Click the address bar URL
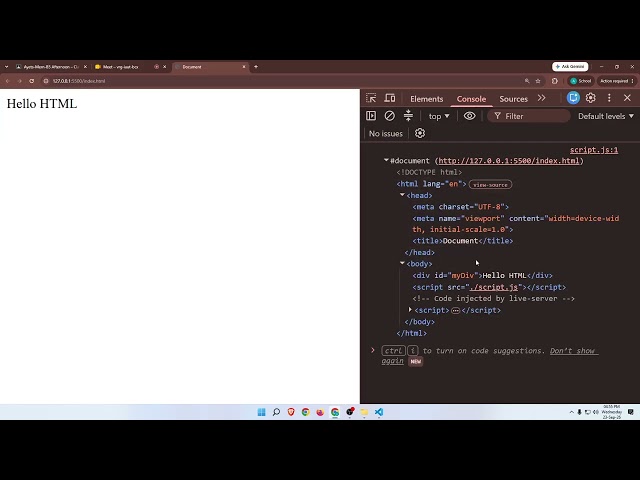 click(x=79, y=81)
